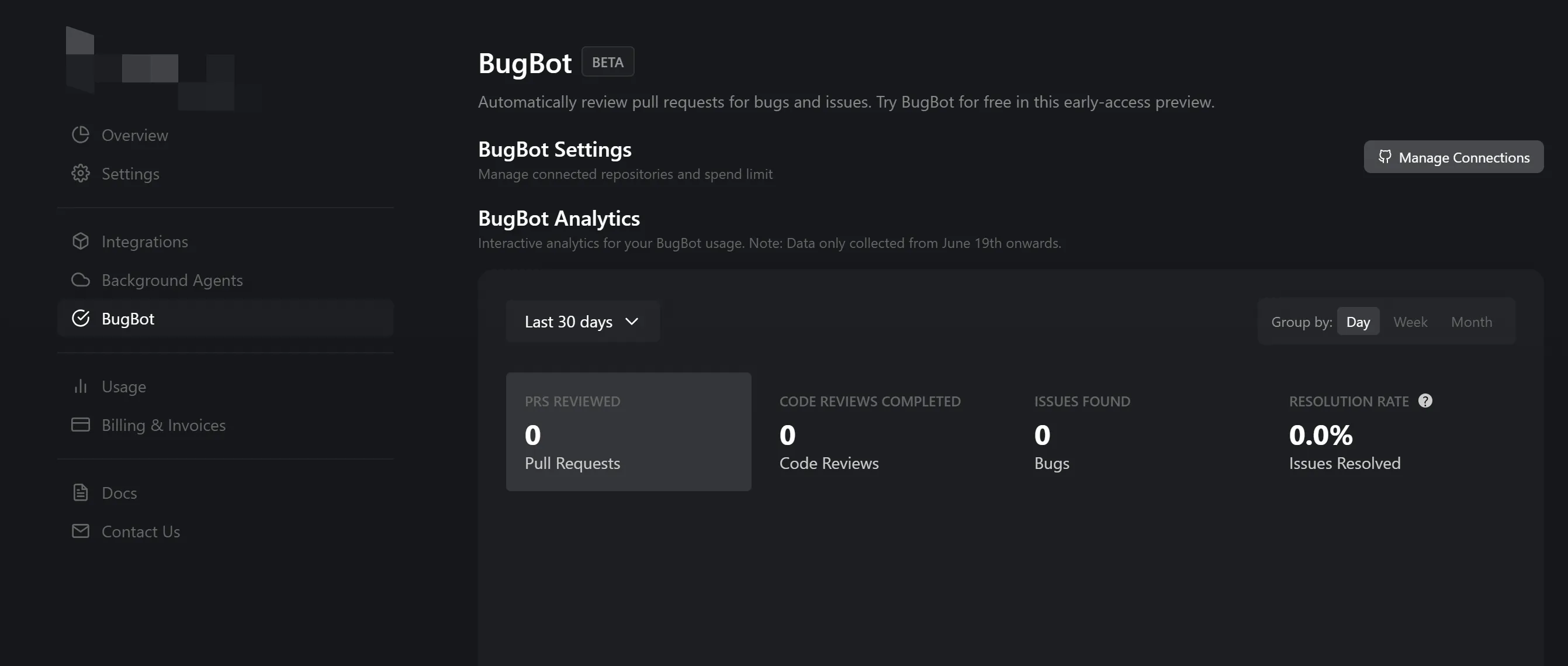This screenshot has height=666, width=1568.
Task: Open Settings via the gear icon
Action: (80, 173)
